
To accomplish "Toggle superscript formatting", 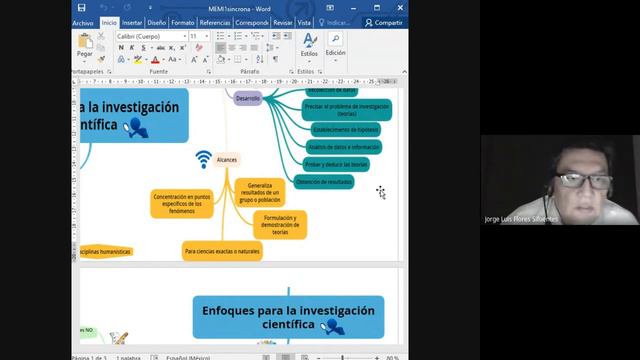I will (183, 48).
